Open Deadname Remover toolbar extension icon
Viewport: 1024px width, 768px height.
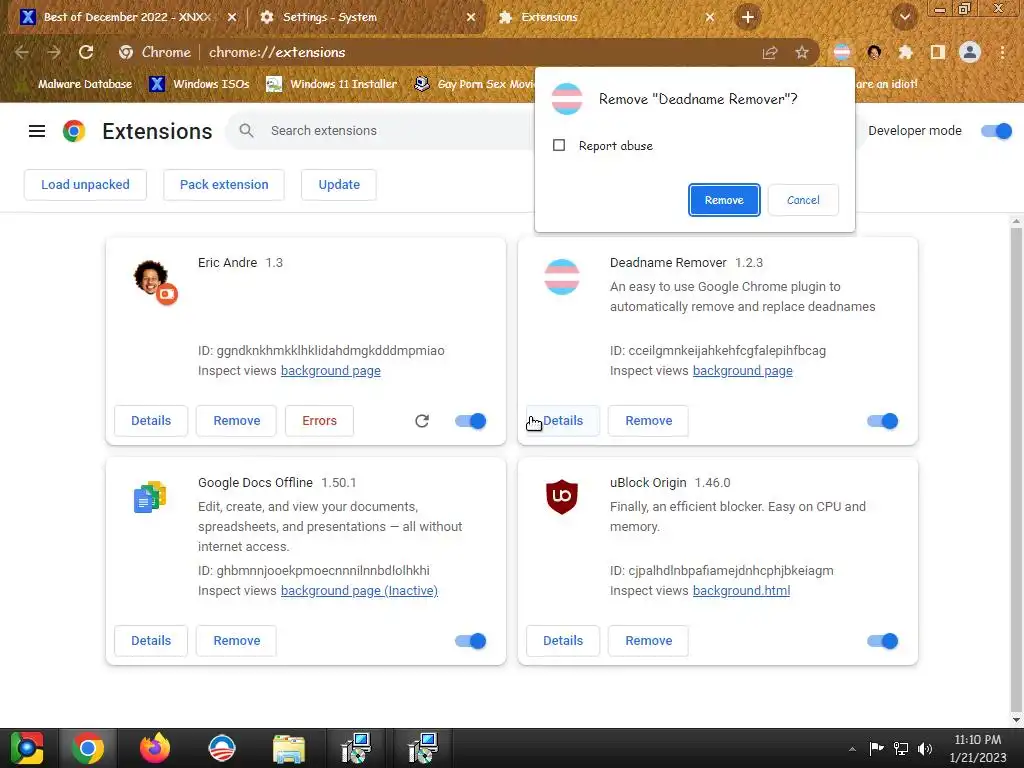(842, 52)
